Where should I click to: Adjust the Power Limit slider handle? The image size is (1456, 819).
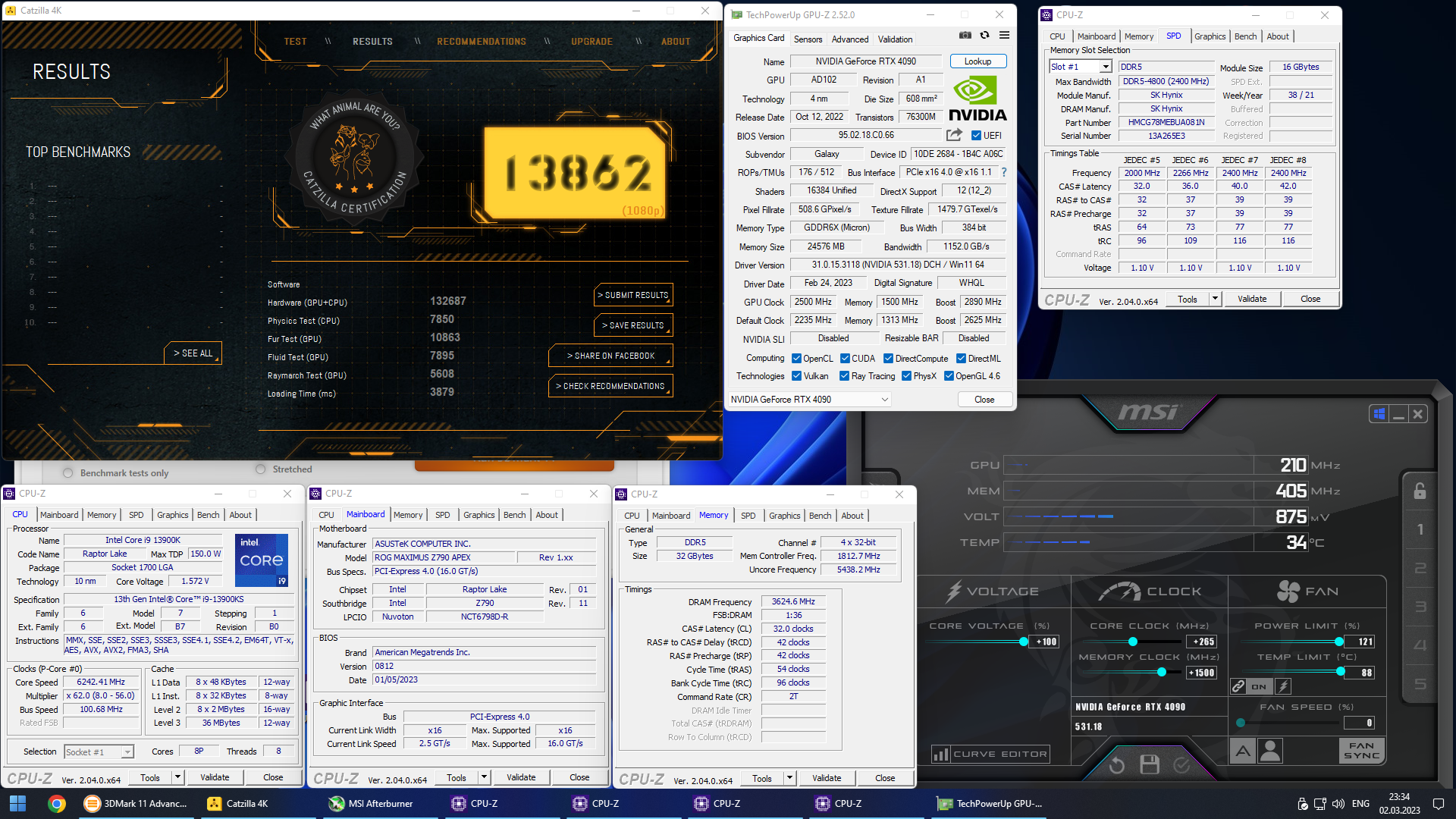(1341, 642)
